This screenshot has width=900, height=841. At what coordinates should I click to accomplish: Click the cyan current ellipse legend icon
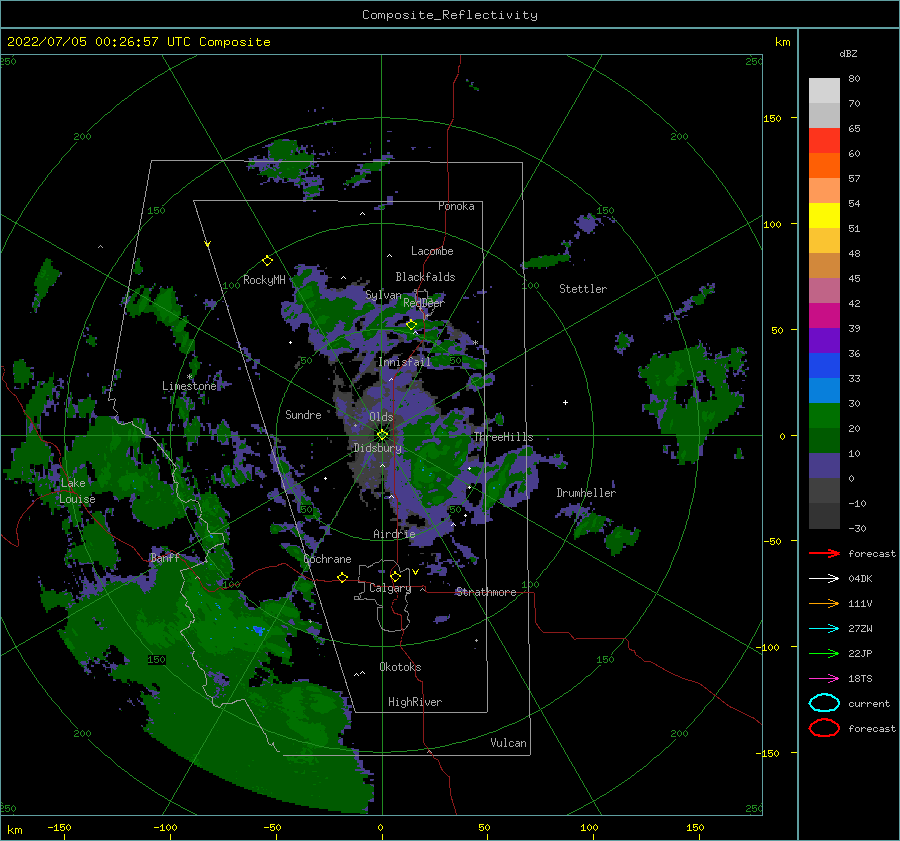tap(824, 703)
